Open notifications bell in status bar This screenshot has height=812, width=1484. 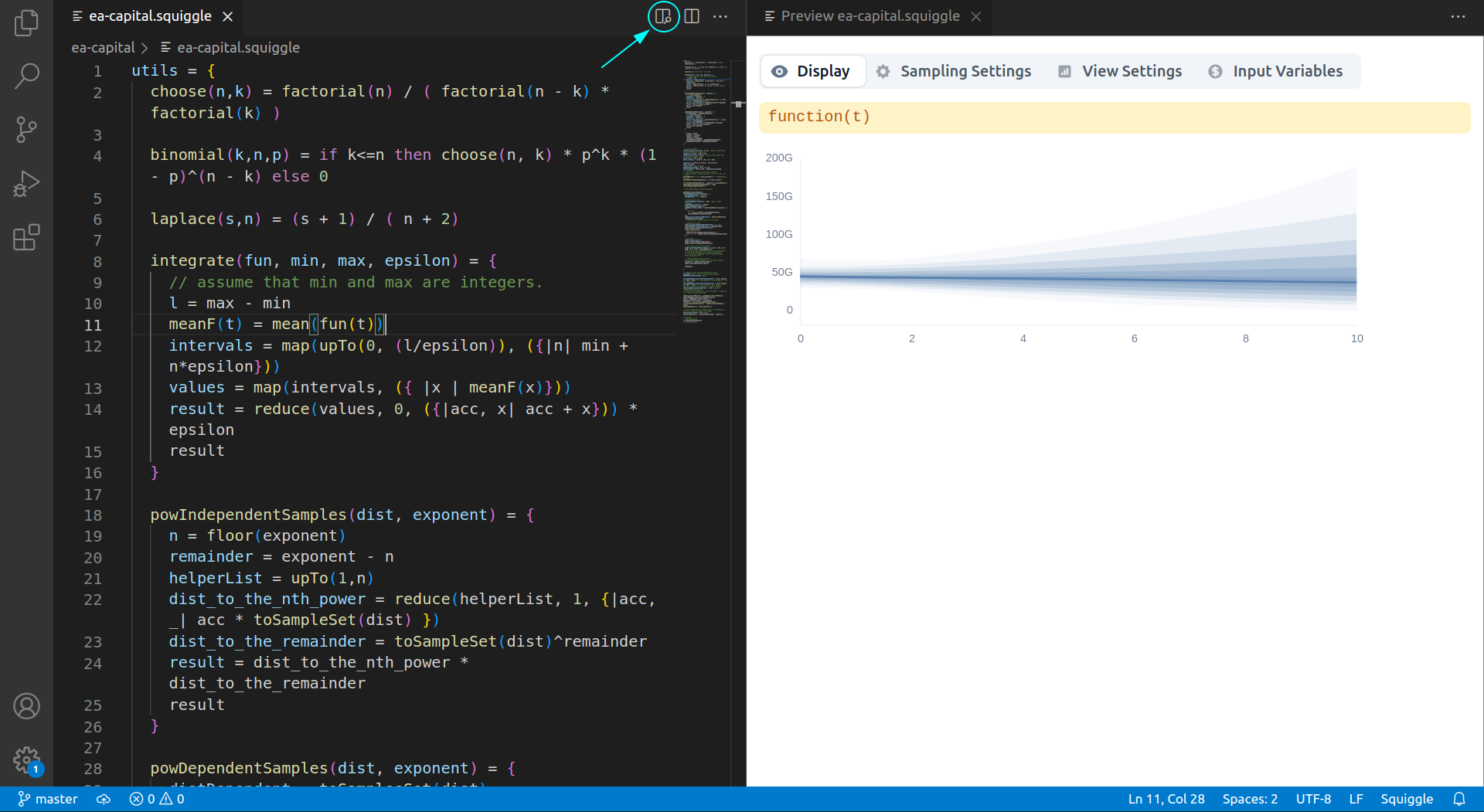click(1458, 799)
